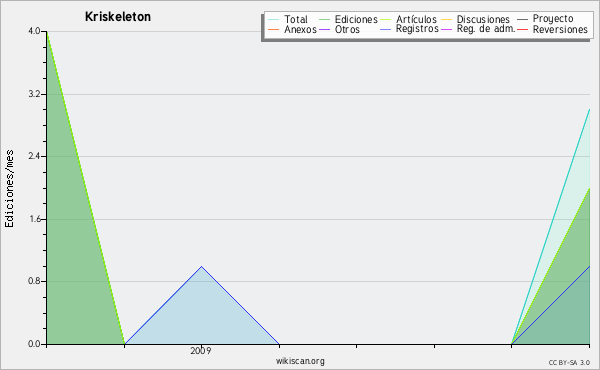Click the 4.0 y-axis value
This screenshot has height=370, width=600.
coord(34,31)
